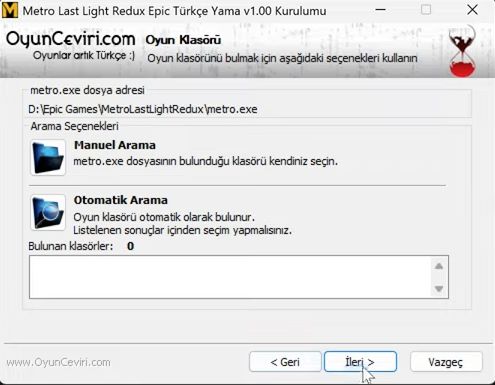Click 'Oyun klasörü otomatik olarak bulunur.' text
495x385 pixels.
tap(164, 217)
